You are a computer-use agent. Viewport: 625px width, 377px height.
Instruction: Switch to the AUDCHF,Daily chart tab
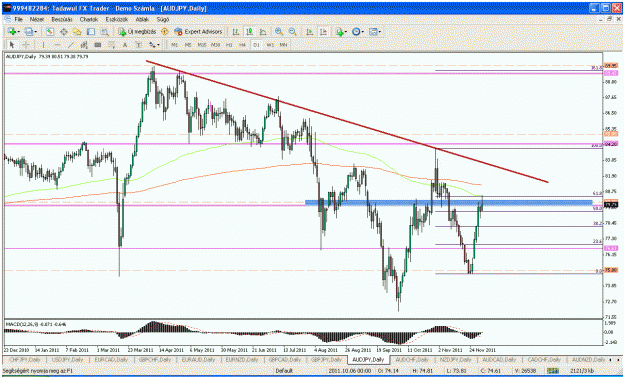(411, 359)
